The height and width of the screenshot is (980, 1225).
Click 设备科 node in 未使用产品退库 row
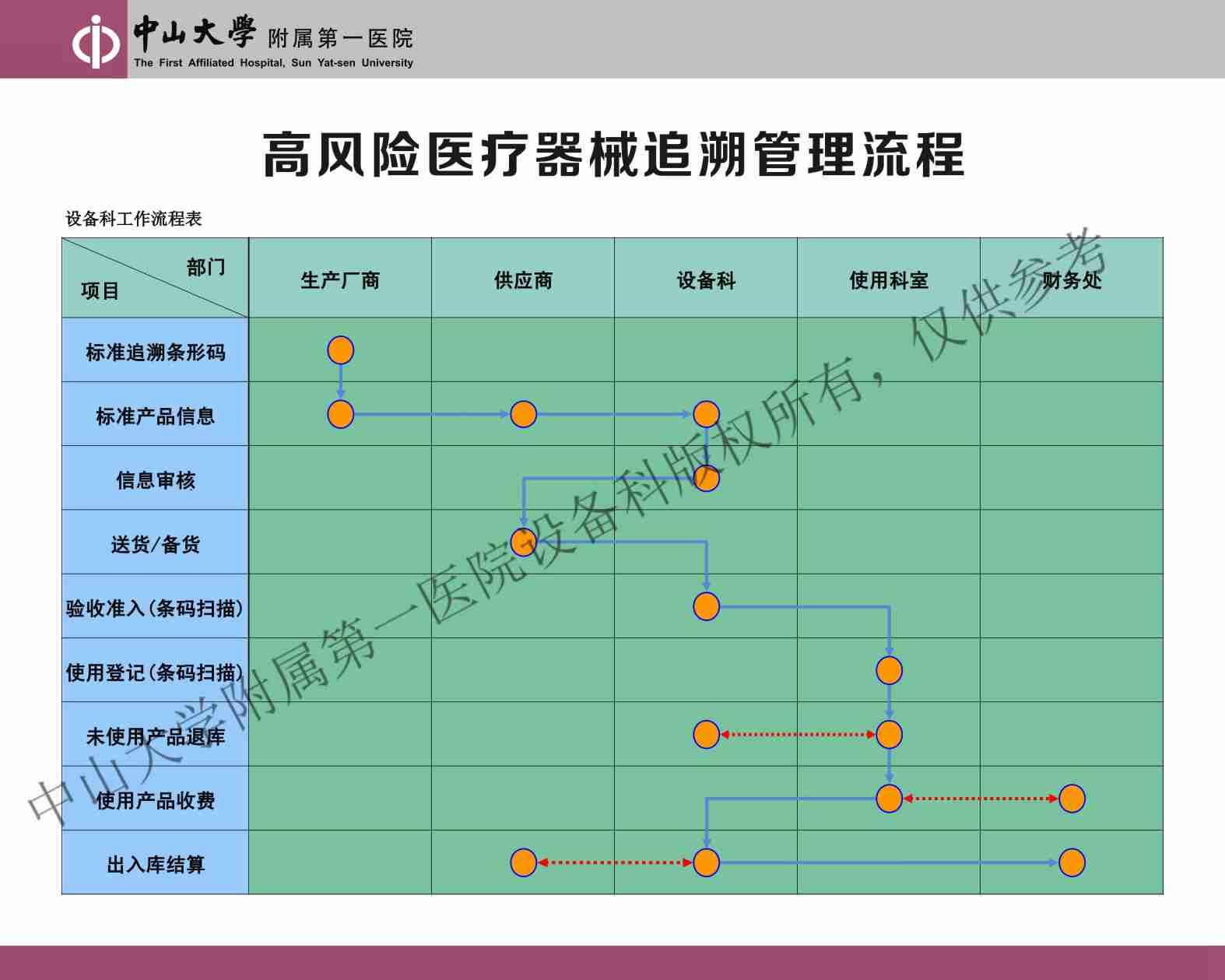(x=706, y=734)
